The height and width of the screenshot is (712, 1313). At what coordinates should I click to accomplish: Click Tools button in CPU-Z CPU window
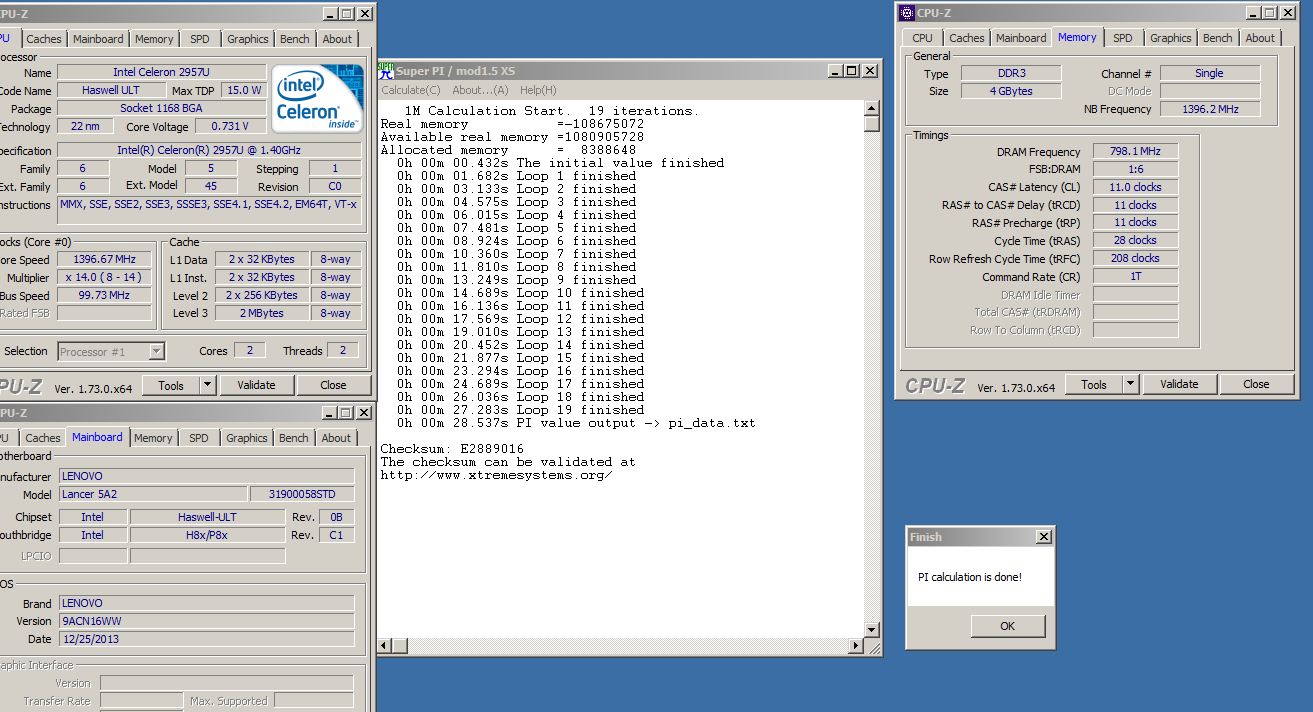[x=170, y=385]
